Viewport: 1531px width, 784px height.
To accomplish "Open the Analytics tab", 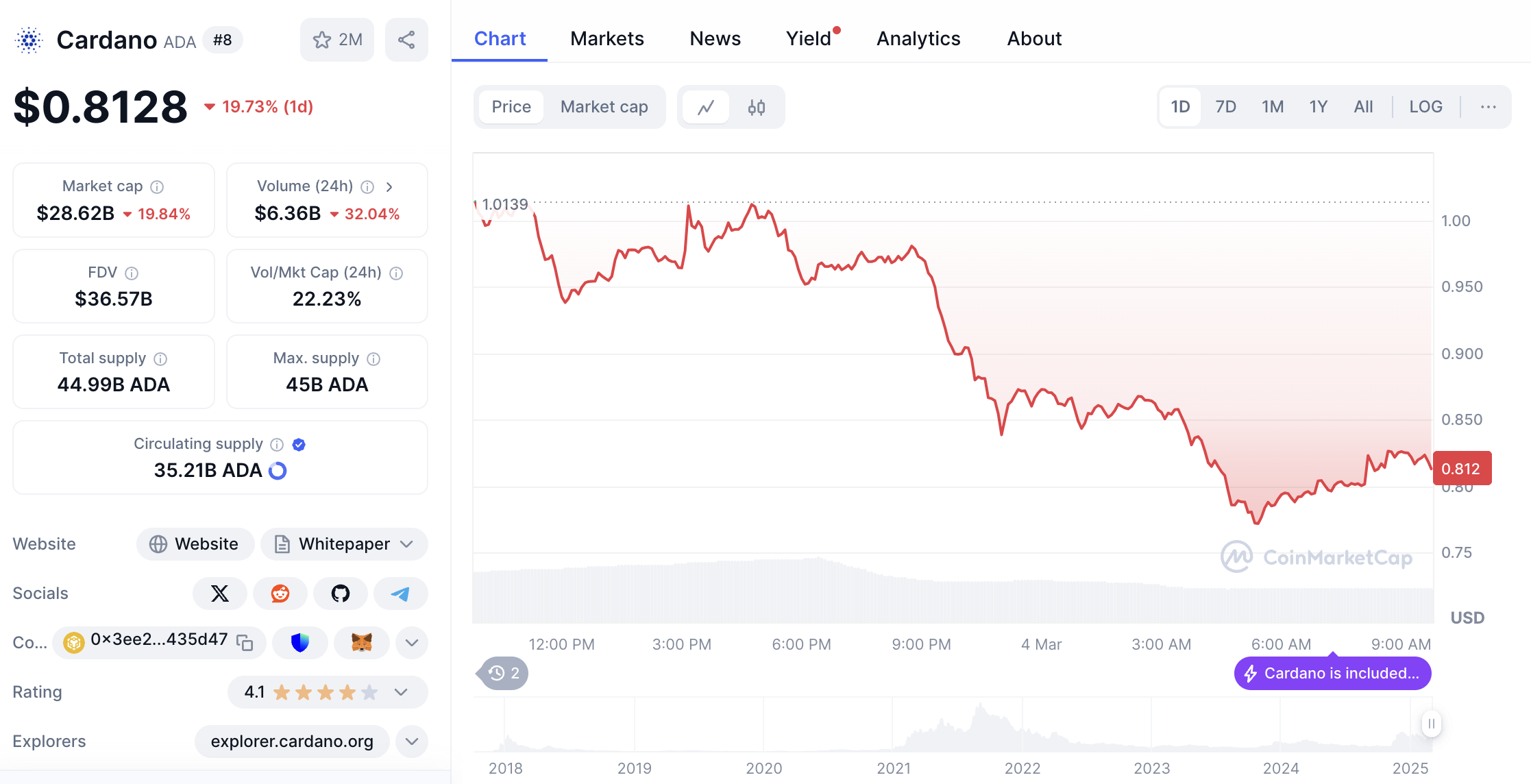I will (918, 38).
